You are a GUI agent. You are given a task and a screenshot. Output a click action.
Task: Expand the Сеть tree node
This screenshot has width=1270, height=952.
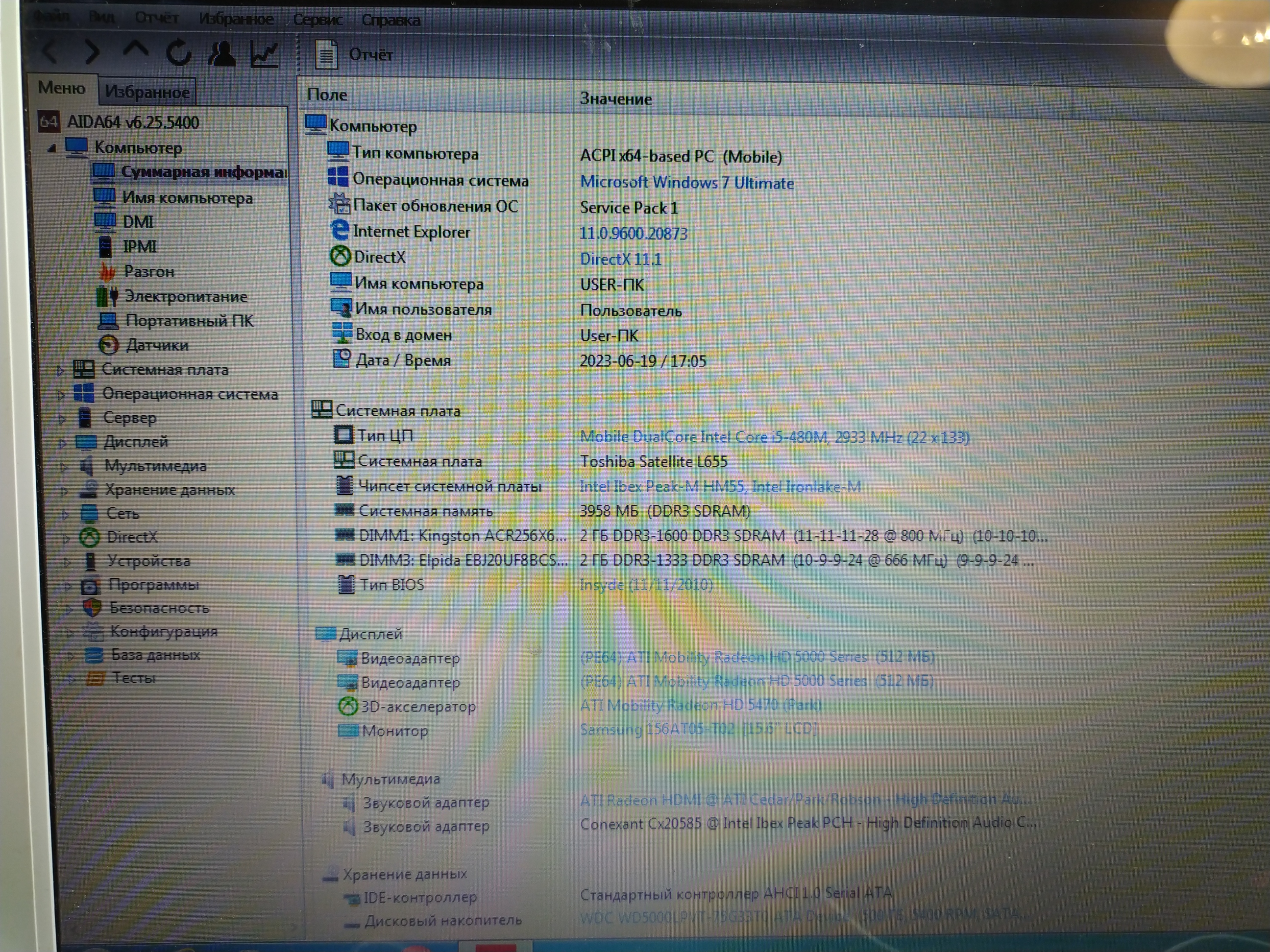tap(66, 515)
